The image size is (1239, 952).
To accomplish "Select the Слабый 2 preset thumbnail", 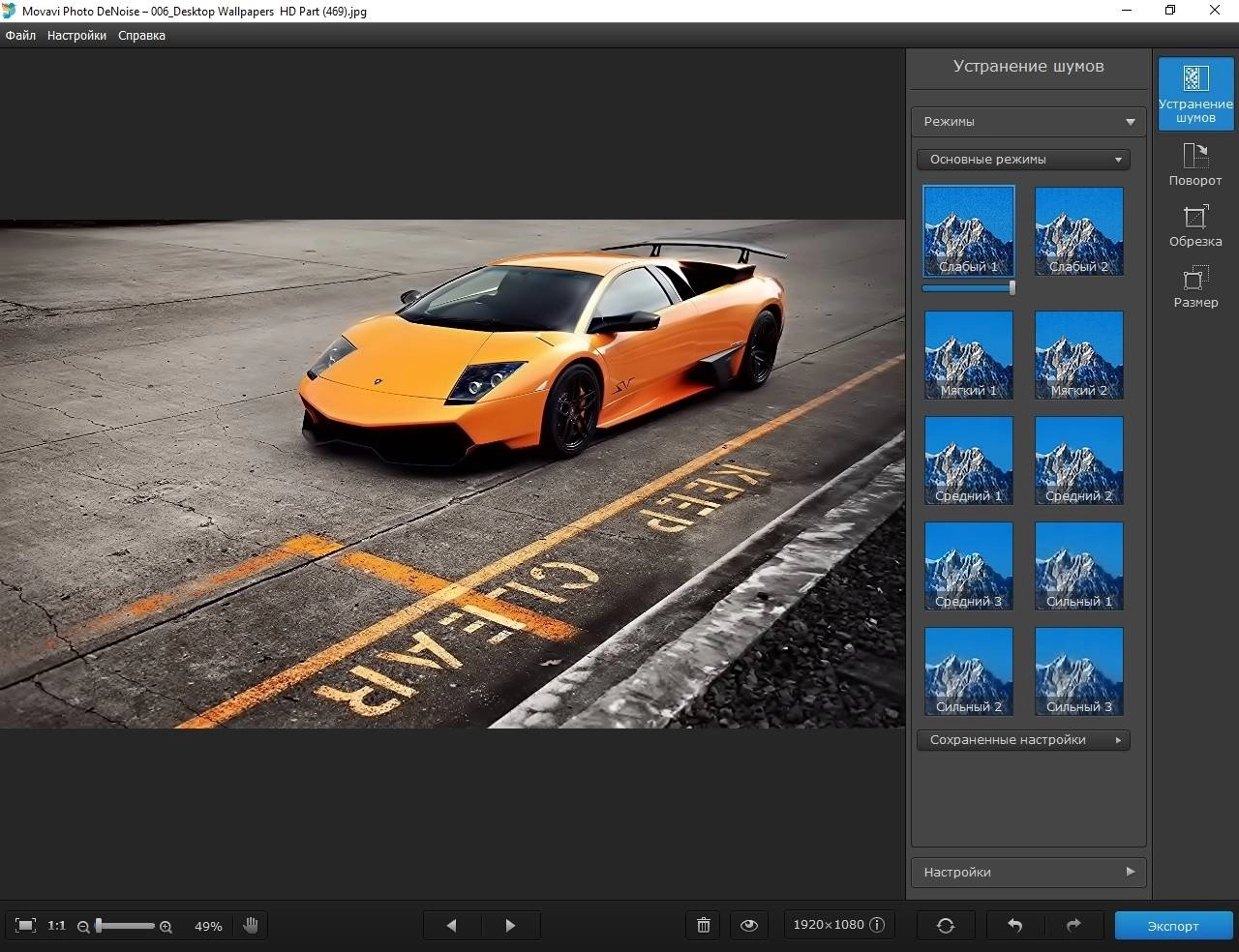I will (1079, 231).
